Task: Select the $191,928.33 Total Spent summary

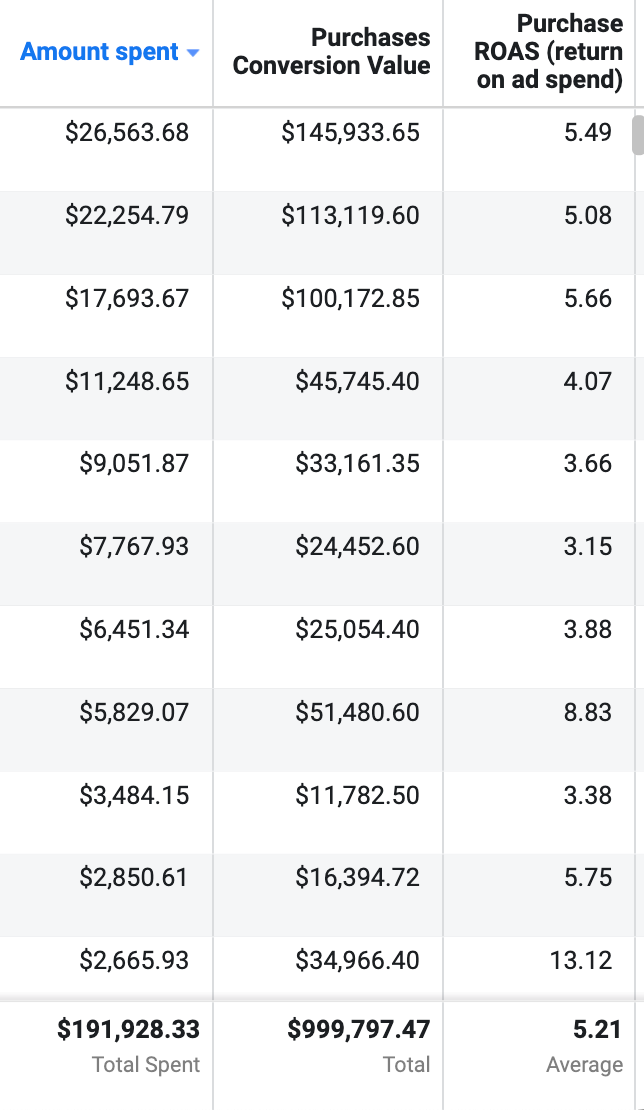Action: point(128,1029)
